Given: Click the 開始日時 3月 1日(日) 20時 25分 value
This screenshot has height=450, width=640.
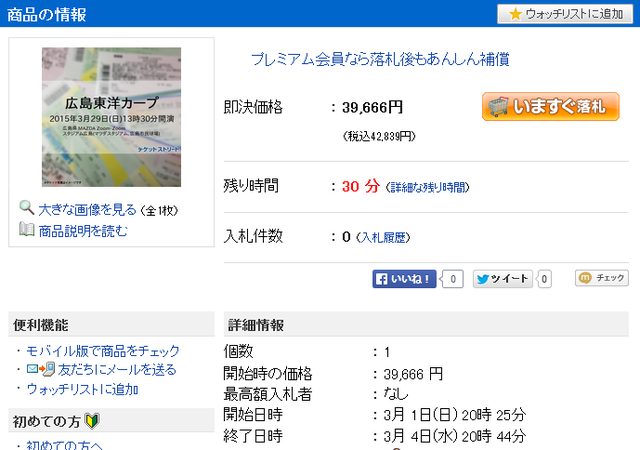Looking at the screenshot, I should tap(454, 415).
